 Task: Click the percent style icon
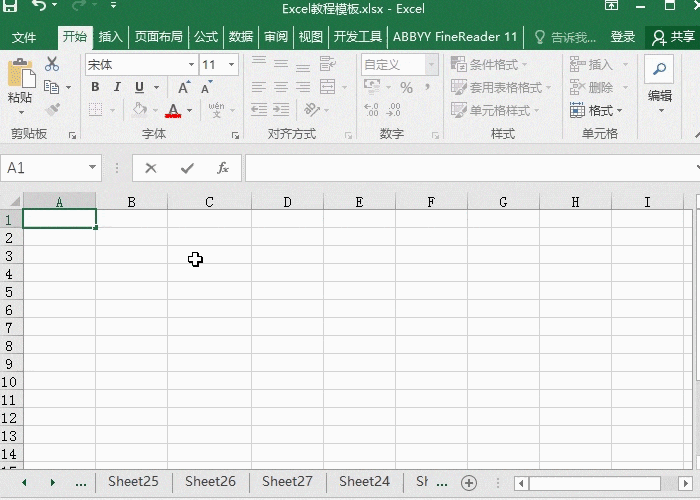pos(406,87)
